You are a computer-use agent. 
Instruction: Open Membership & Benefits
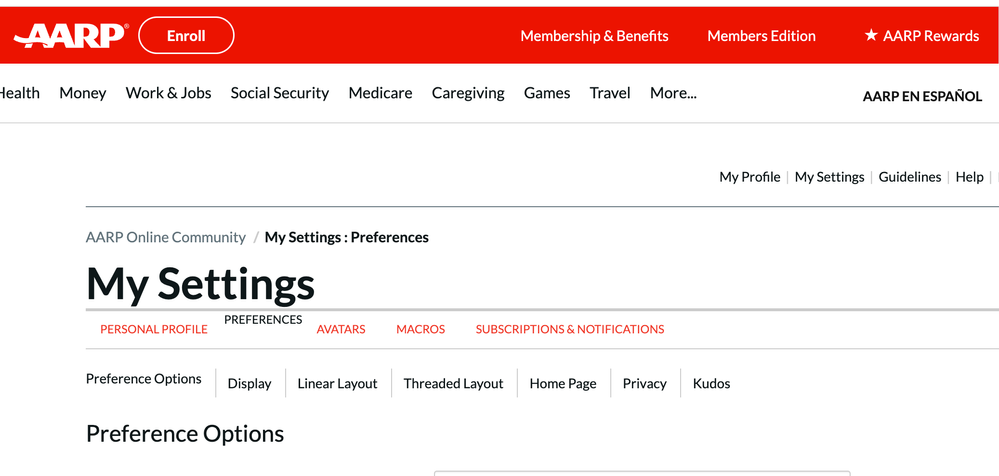pos(594,36)
